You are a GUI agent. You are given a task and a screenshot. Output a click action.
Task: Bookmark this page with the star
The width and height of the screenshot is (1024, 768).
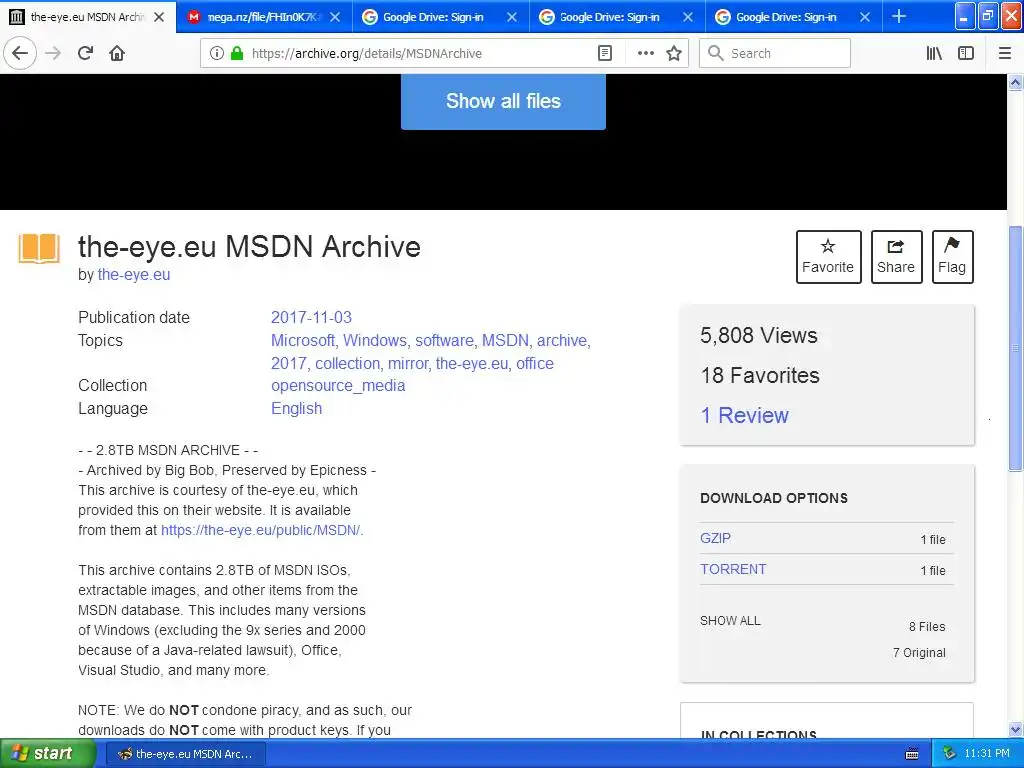click(674, 53)
